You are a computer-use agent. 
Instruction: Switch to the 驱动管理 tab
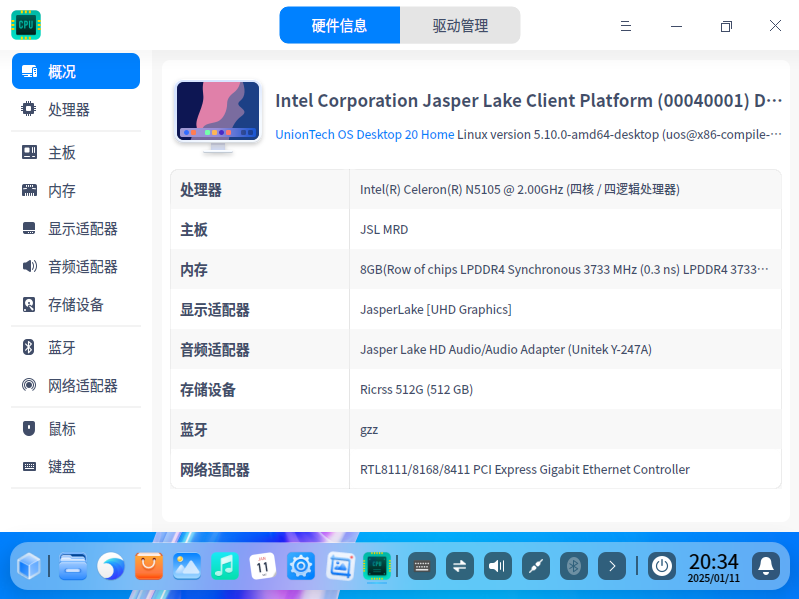460,25
